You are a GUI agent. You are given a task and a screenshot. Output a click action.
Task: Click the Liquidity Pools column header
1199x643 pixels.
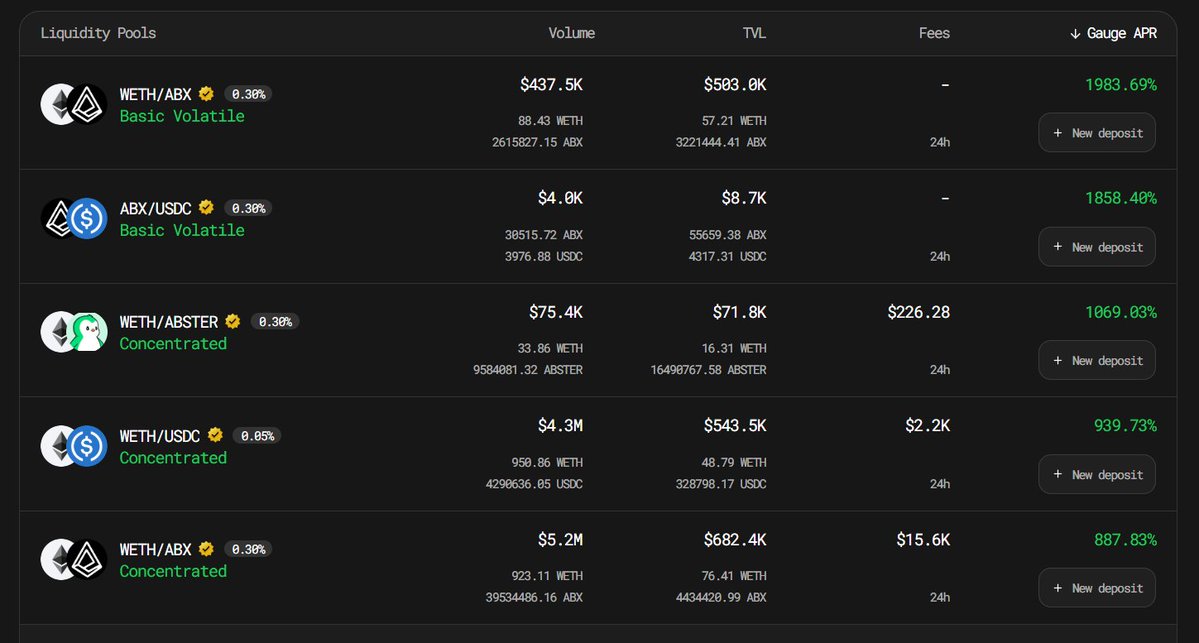(98, 33)
